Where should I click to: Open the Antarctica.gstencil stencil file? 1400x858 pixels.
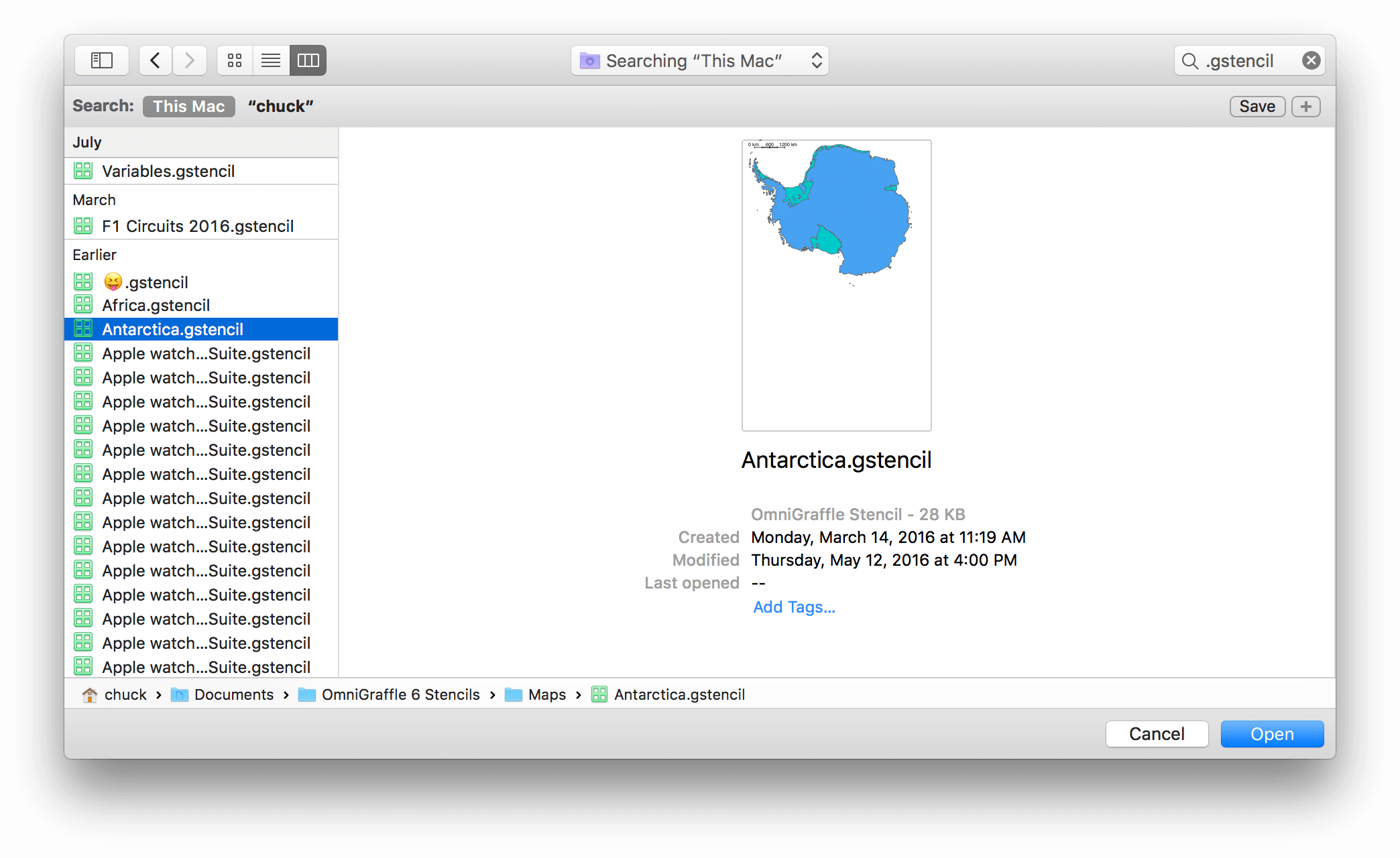[1270, 733]
